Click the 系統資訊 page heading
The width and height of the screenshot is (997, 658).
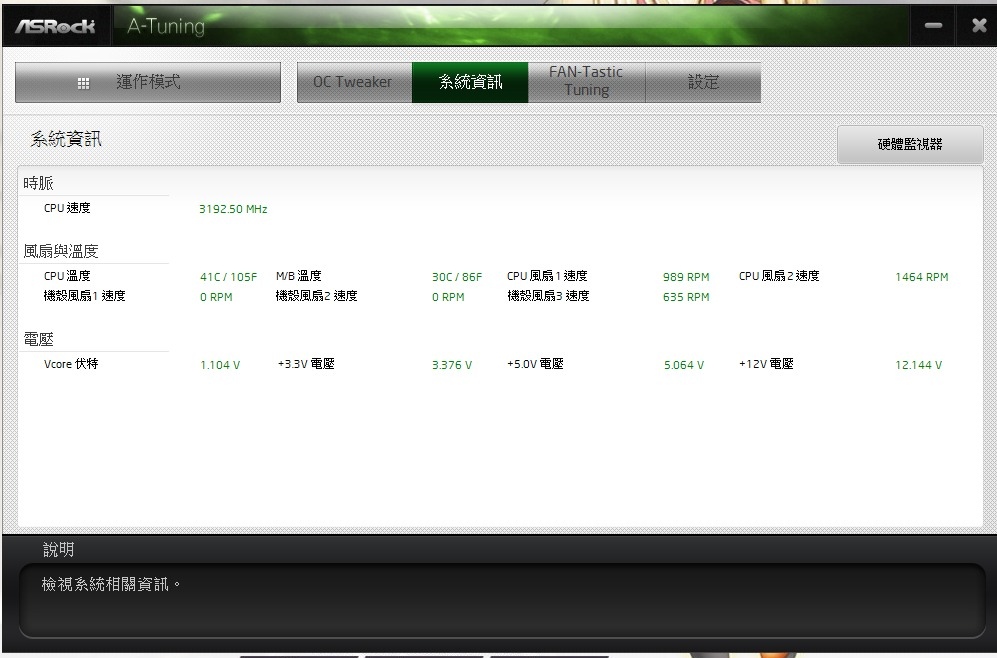click(x=66, y=139)
